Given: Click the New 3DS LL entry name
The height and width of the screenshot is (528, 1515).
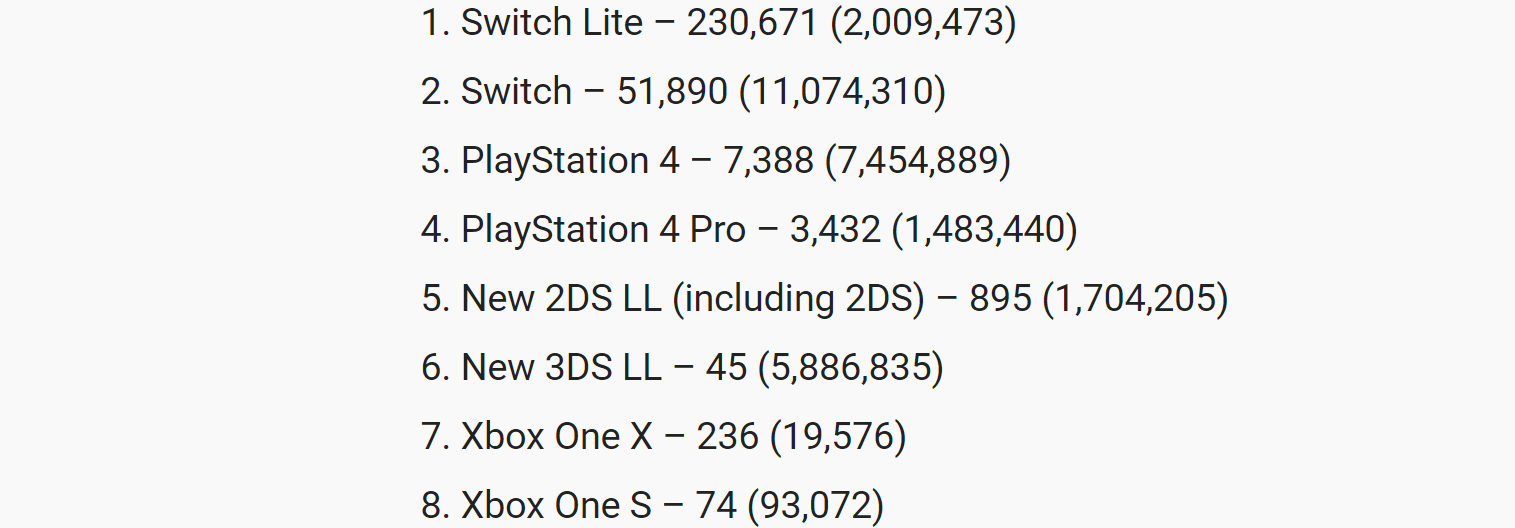Looking at the screenshot, I should 561,367.
